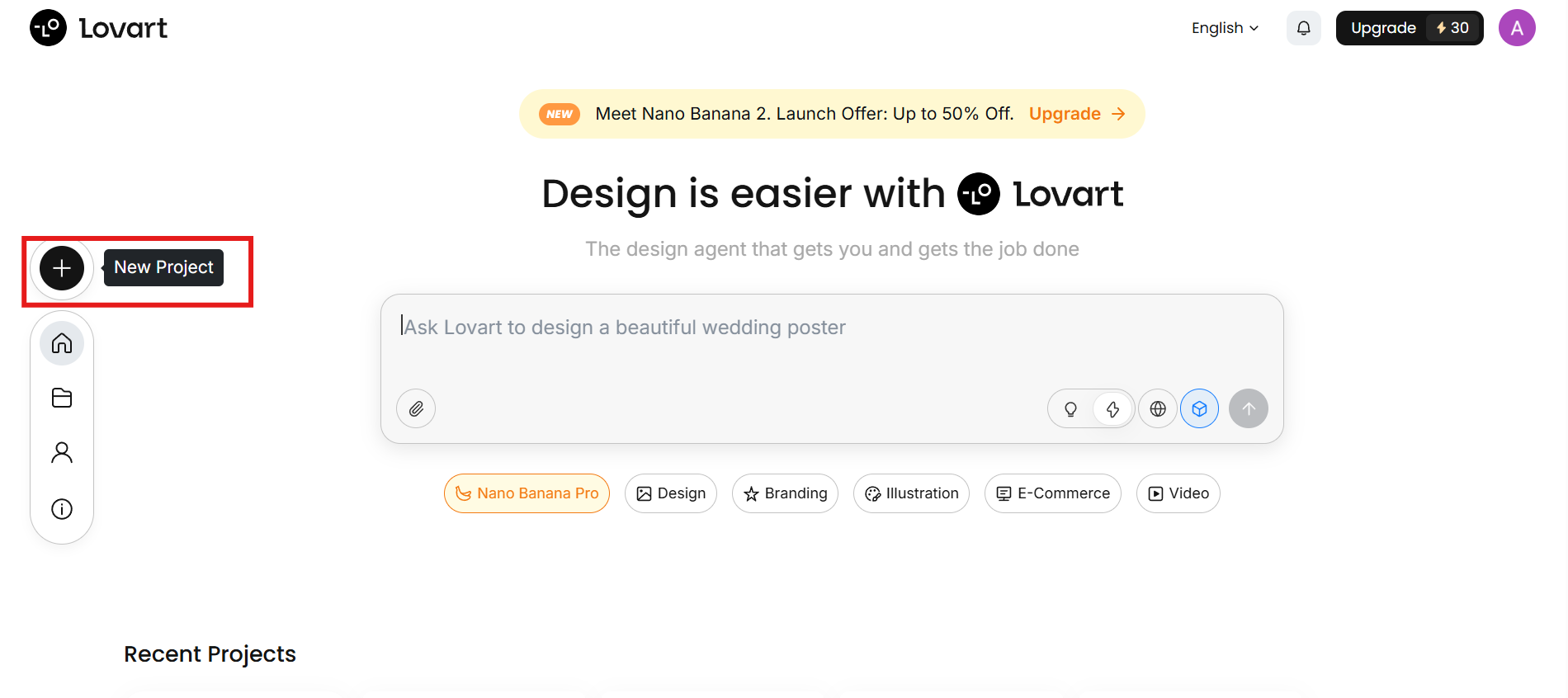Click the black Upgrade button
This screenshot has width=1568, height=698.
point(1410,28)
